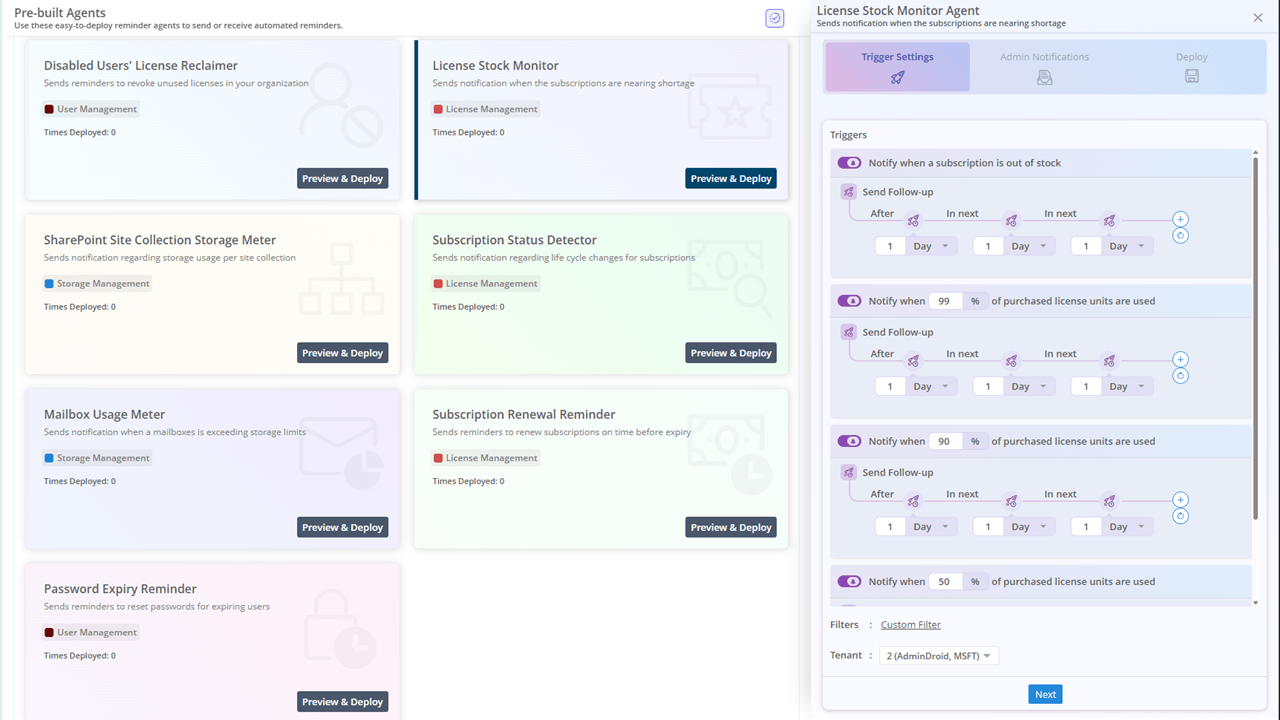The image size is (1280, 720).
Task: Preview & Deploy Subscription Status Detector agent
Action: click(731, 353)
